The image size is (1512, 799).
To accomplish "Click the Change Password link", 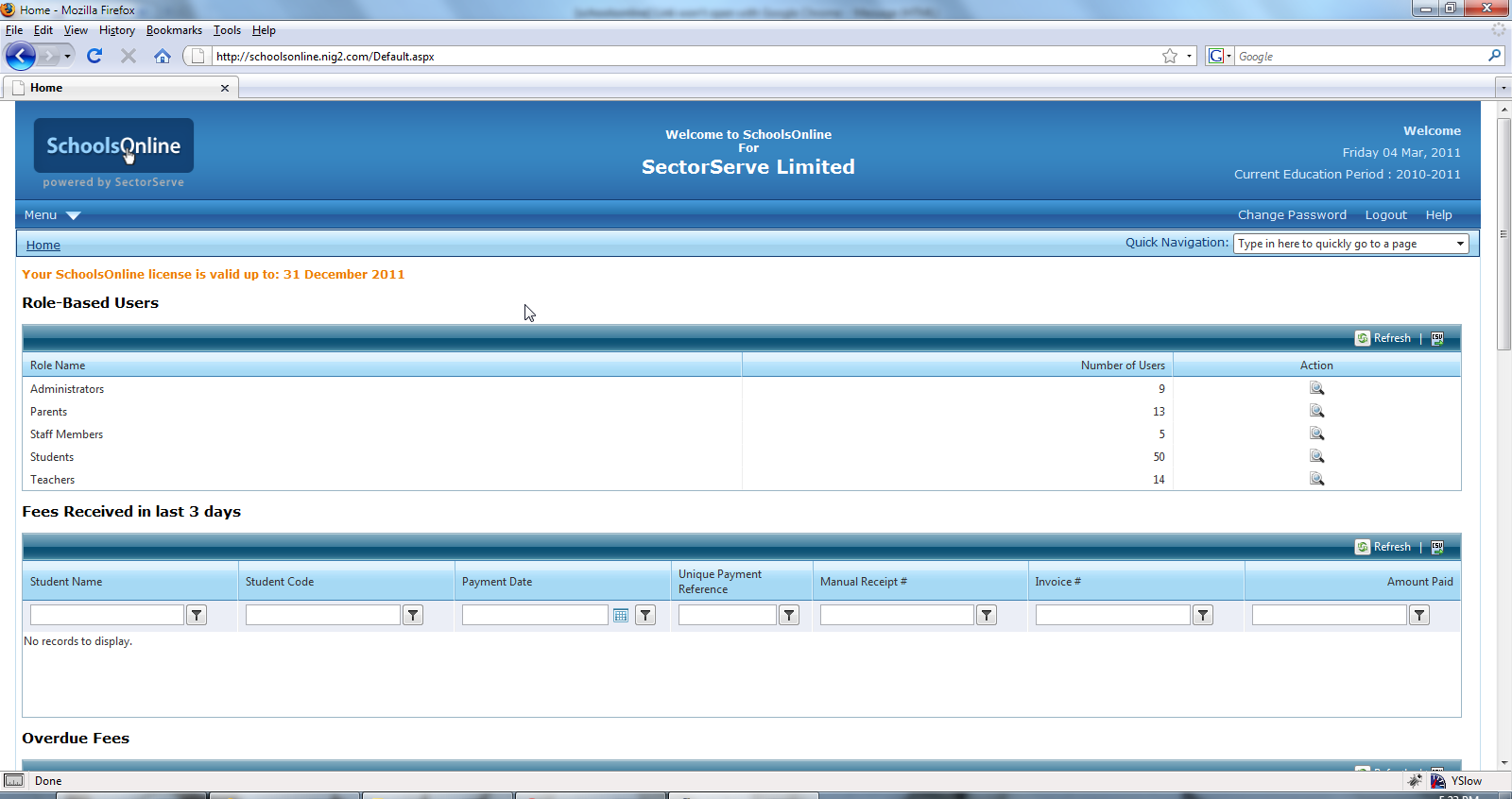I will pos(1292,215).
